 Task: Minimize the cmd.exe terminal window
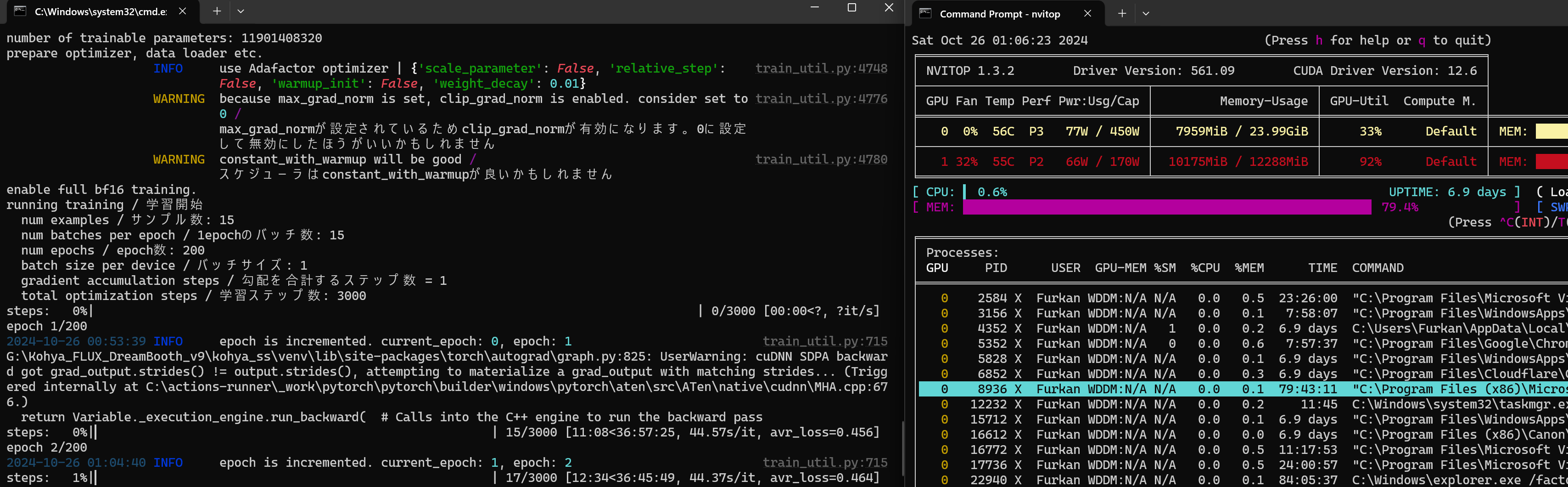814,8
